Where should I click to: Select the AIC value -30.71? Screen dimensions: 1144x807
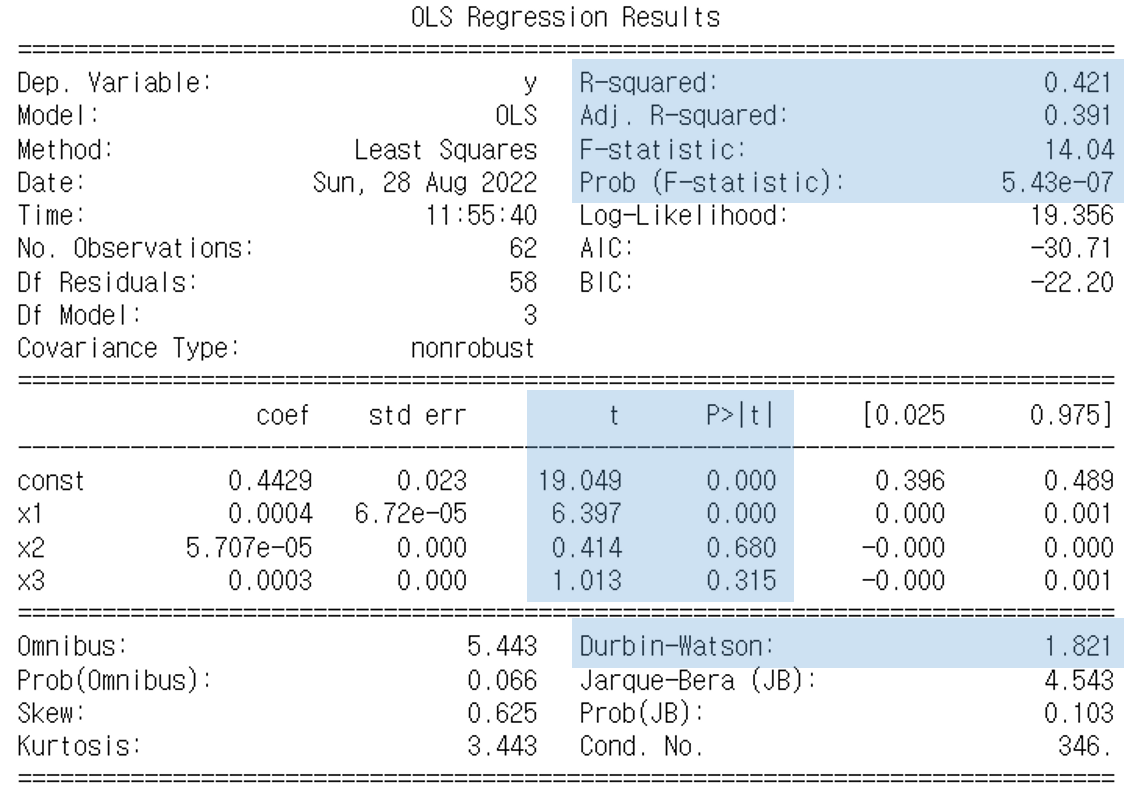pos(1072,248)
